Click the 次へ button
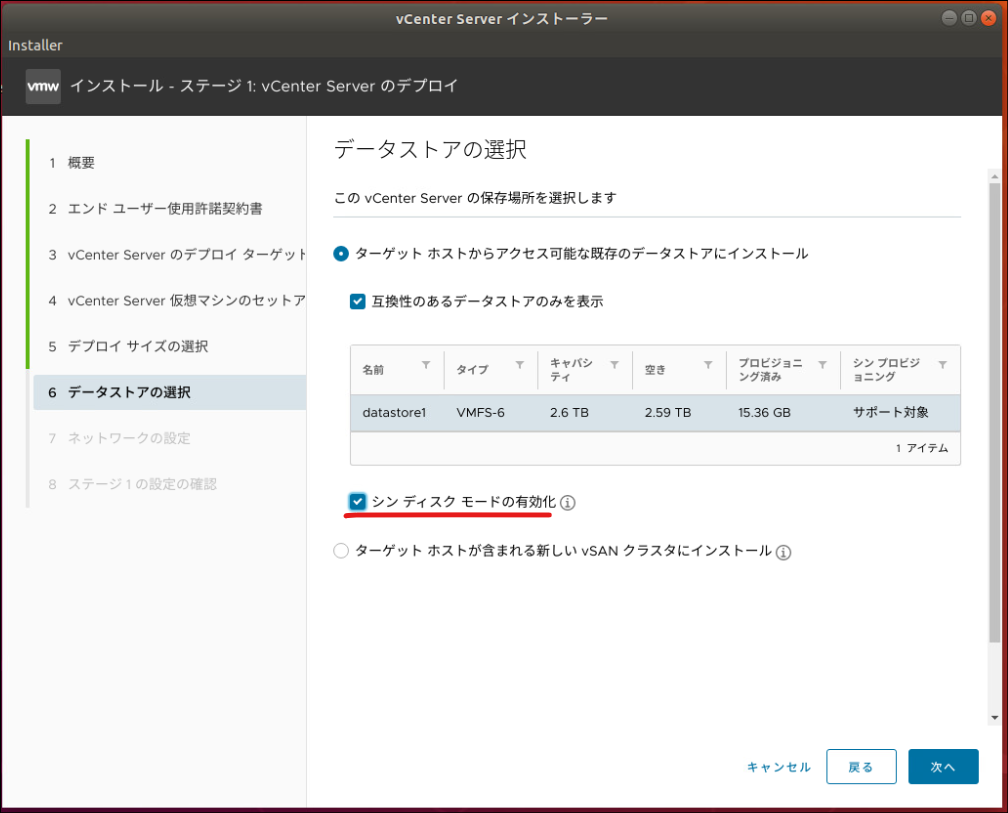The height and width of the screenshot is (813, 1008). (x=943, y=767)
